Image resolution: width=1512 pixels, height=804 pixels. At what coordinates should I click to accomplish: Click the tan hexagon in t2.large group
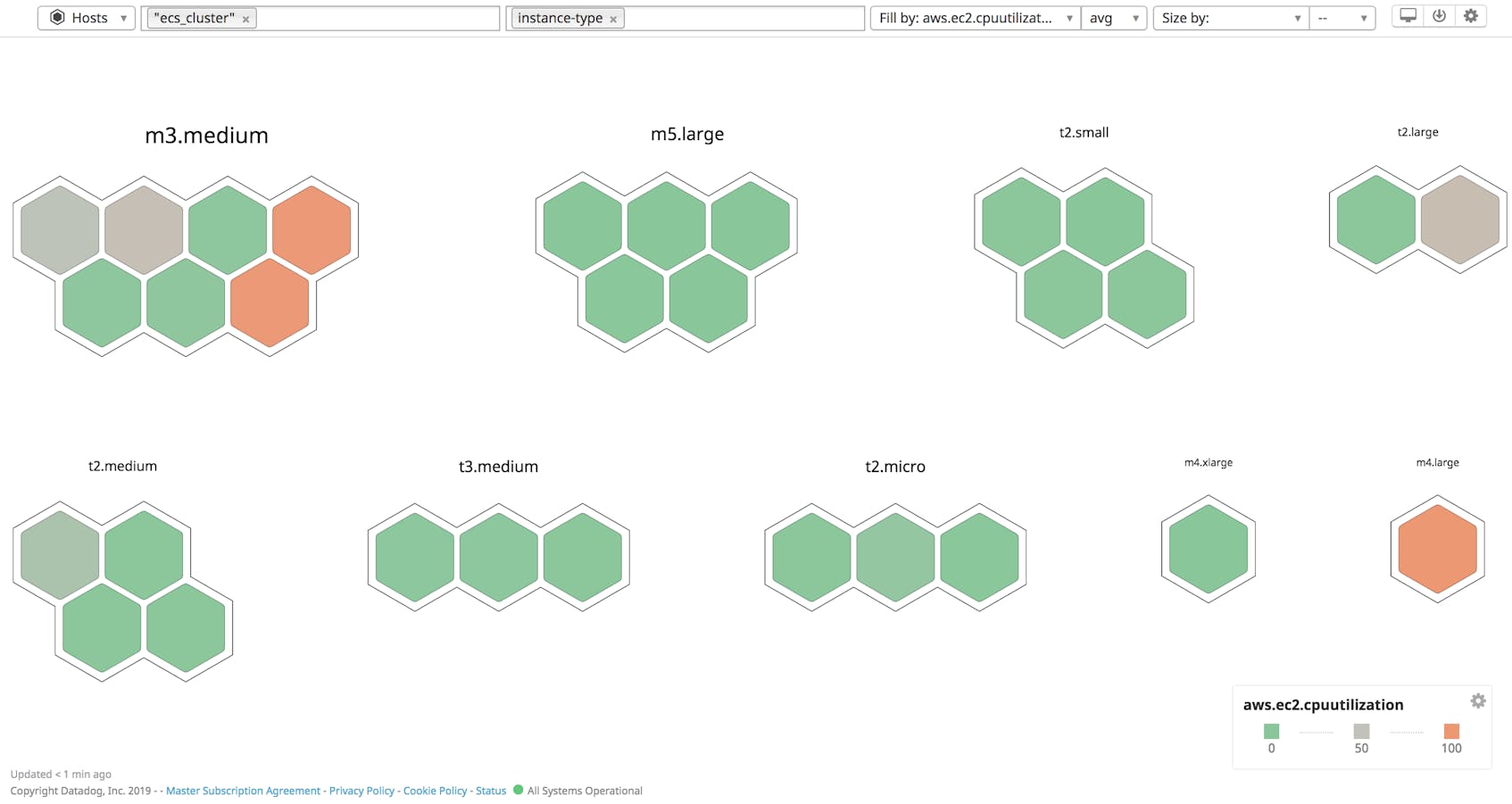coord(1459,220)
